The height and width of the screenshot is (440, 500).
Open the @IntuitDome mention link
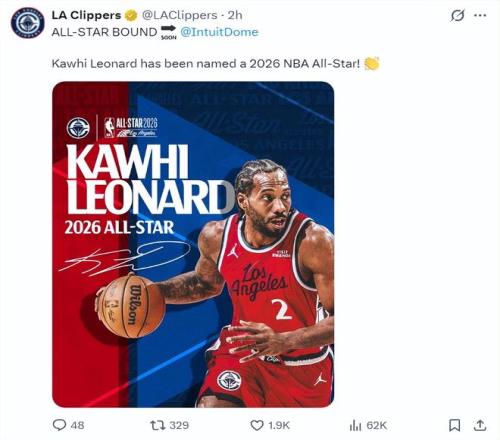219,32
